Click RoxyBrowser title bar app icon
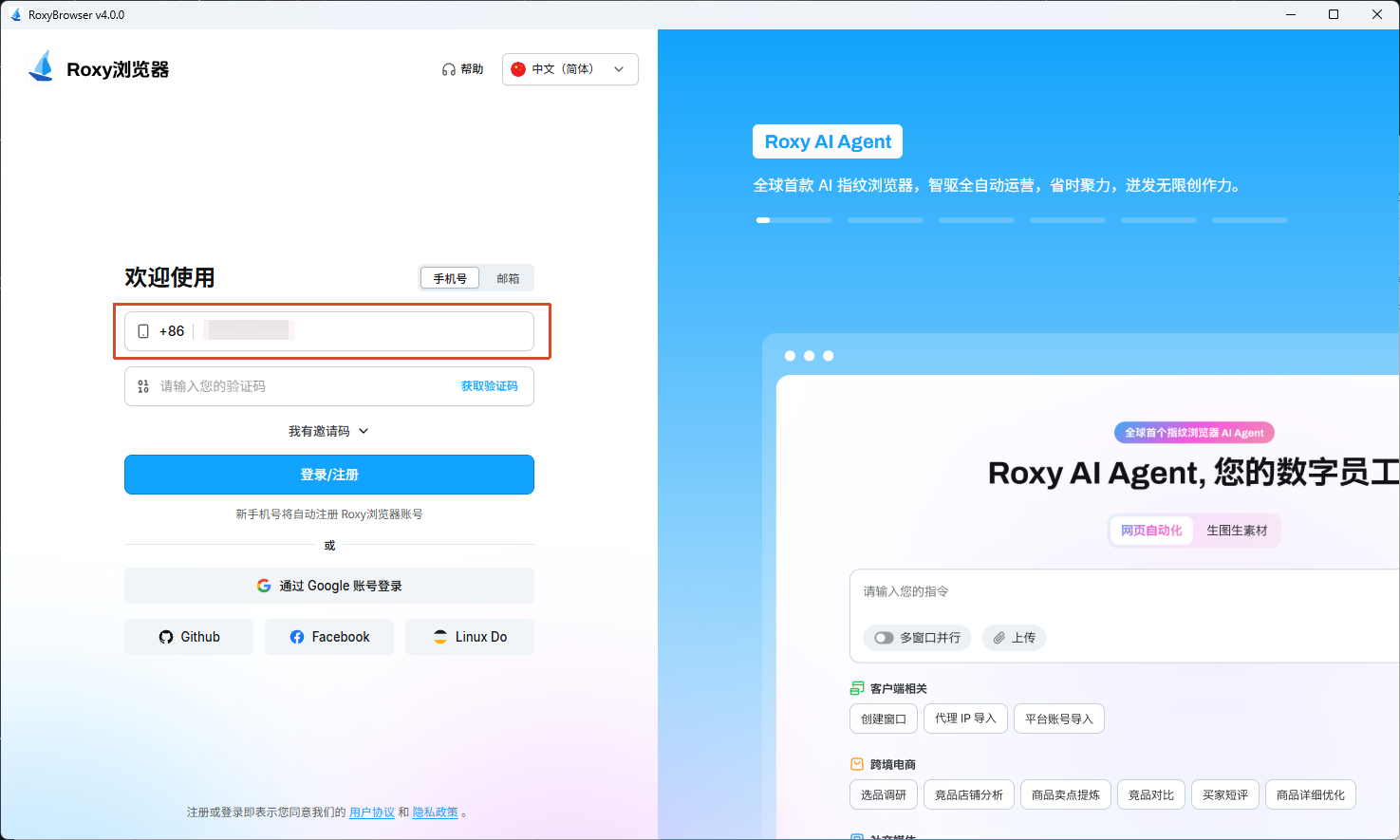Viewport: 1400px width, 840px height. (15, 14)
